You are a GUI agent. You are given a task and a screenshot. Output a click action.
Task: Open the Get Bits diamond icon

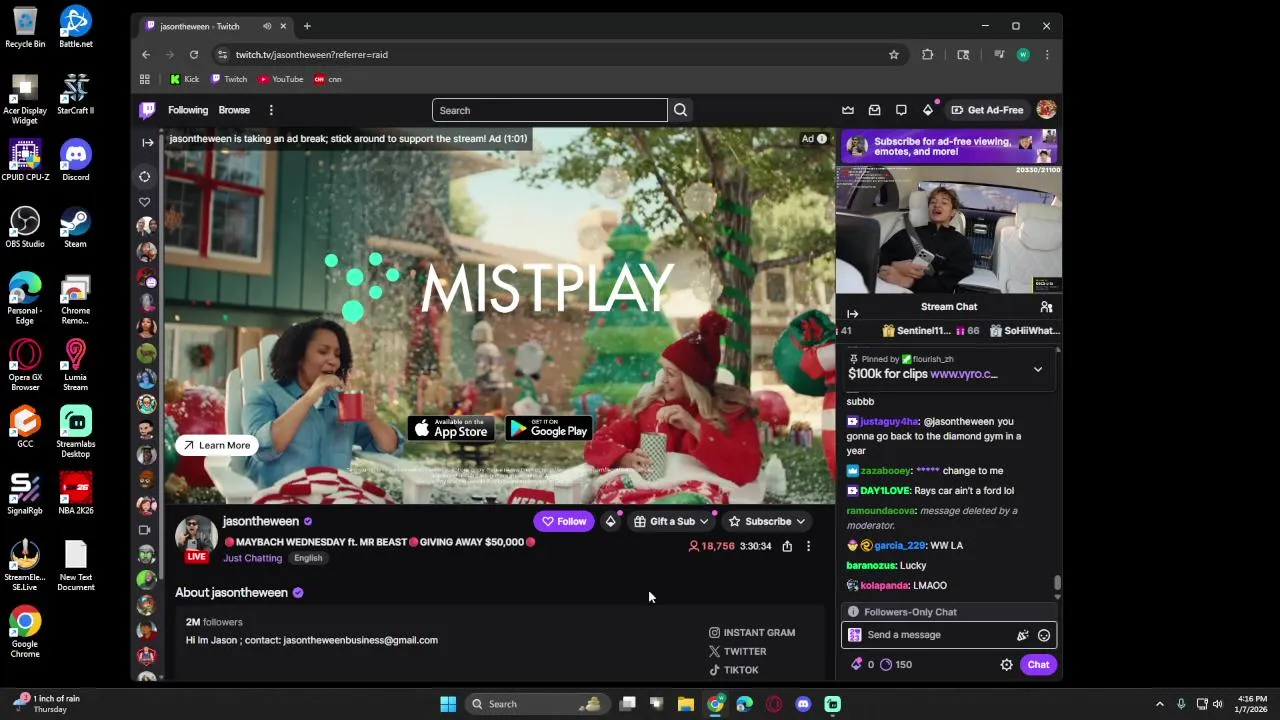928,110
